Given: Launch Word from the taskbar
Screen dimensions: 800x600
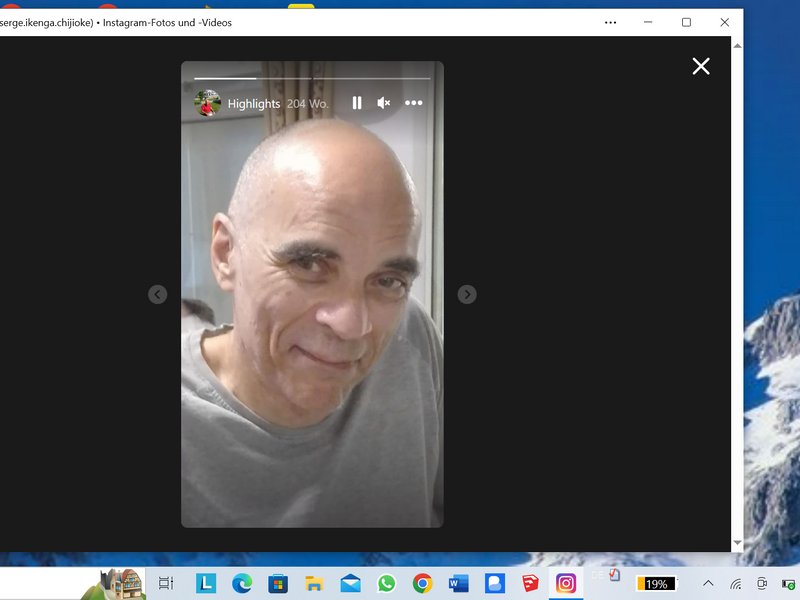Looking at the screenshot, I should coord(458,583).
